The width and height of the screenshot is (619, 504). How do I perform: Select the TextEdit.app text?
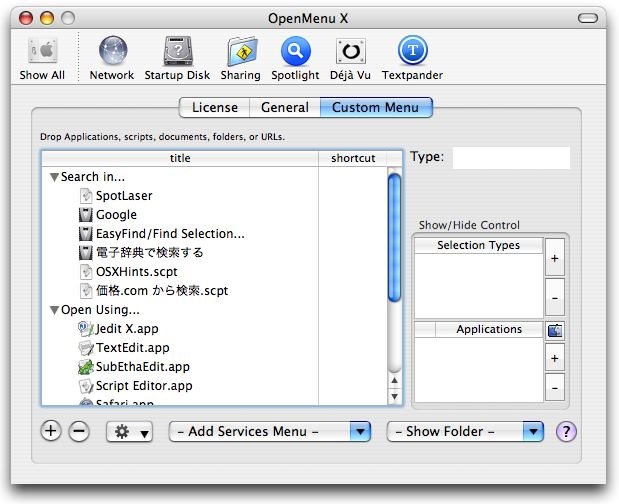133,347
